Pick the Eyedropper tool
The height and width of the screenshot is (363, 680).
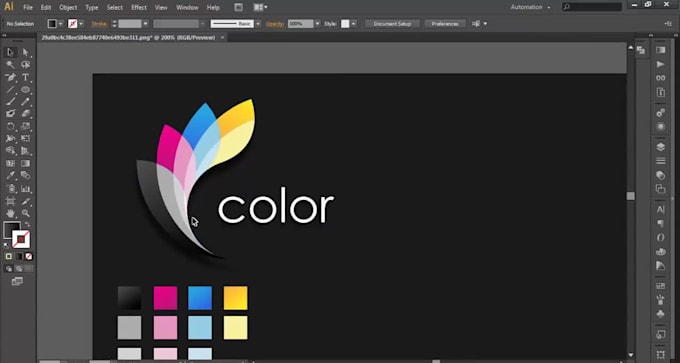point(10,176)
